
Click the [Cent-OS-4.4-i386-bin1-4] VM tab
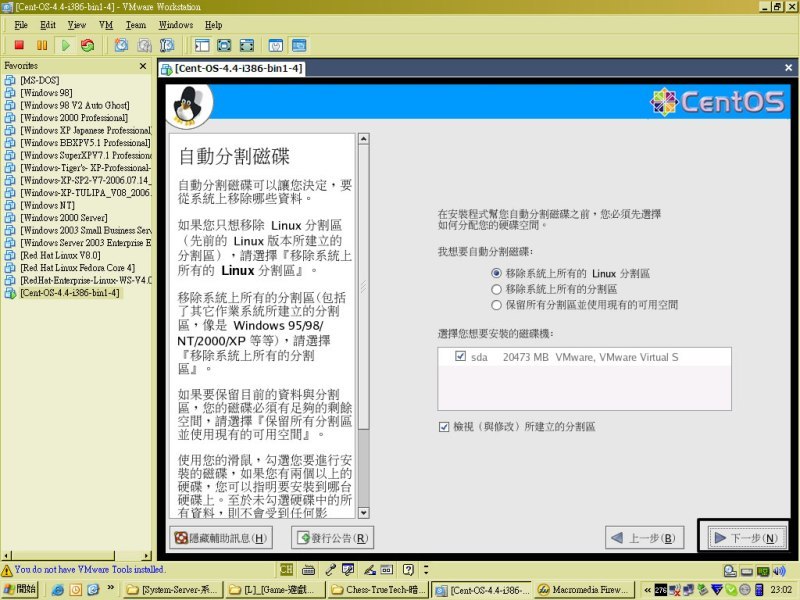tap(232, 68)
